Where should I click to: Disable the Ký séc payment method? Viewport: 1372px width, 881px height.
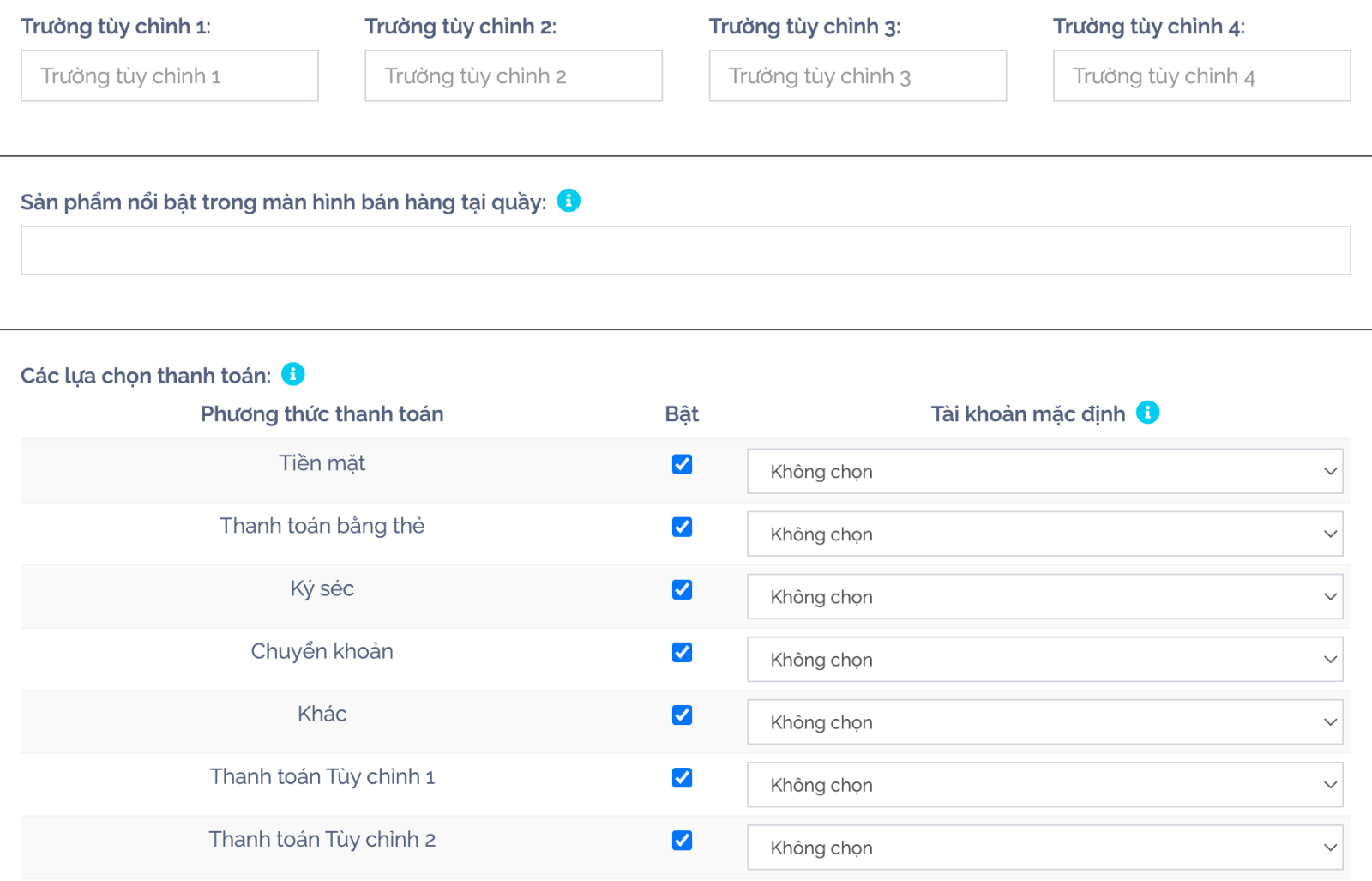coord(682,589)
